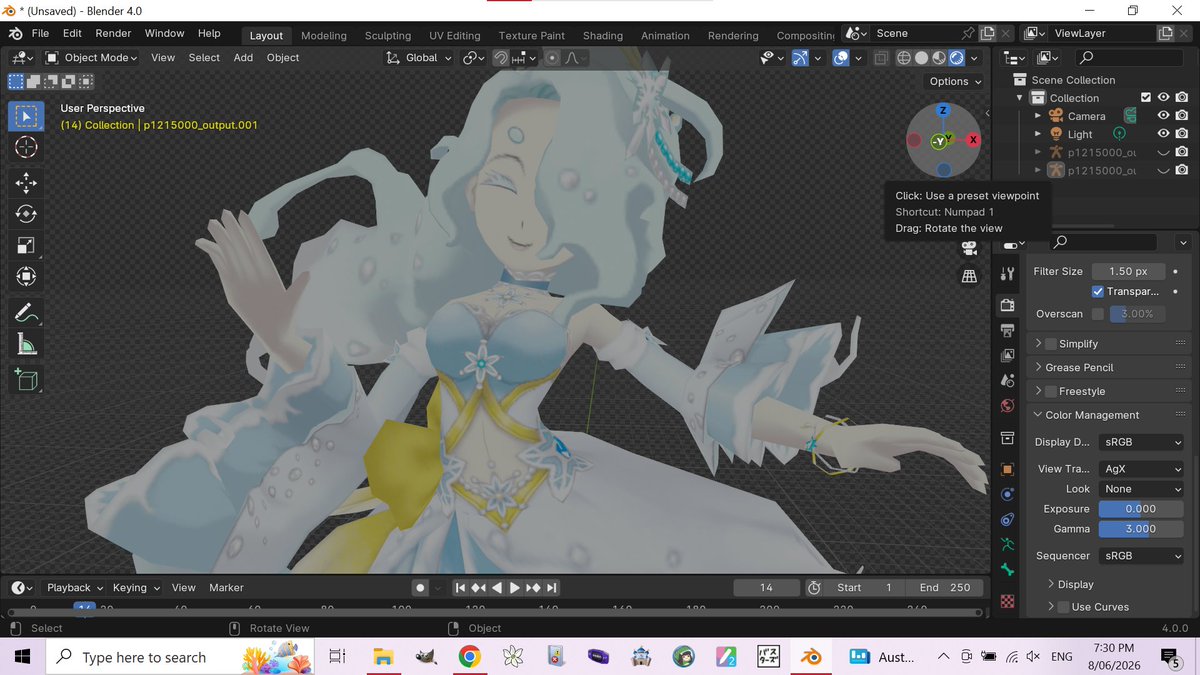This screenshot has width=1200, height=675.
Task: Open the Render properties tab
Action: (x=1007, y=305)
